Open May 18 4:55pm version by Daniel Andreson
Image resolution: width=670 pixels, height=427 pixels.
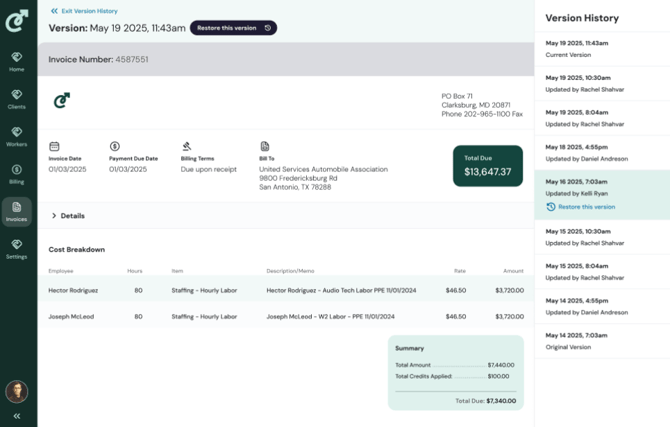(x=601, y=152)
